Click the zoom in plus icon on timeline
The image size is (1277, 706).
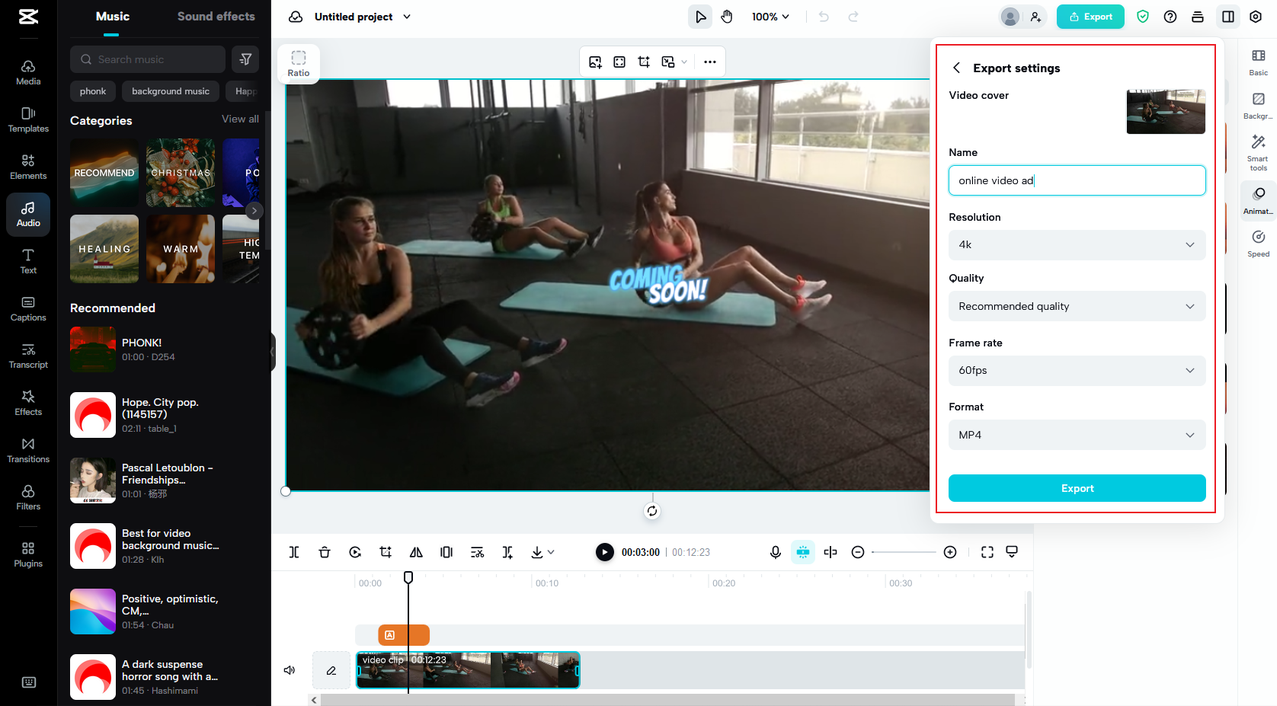pos(950,552)
